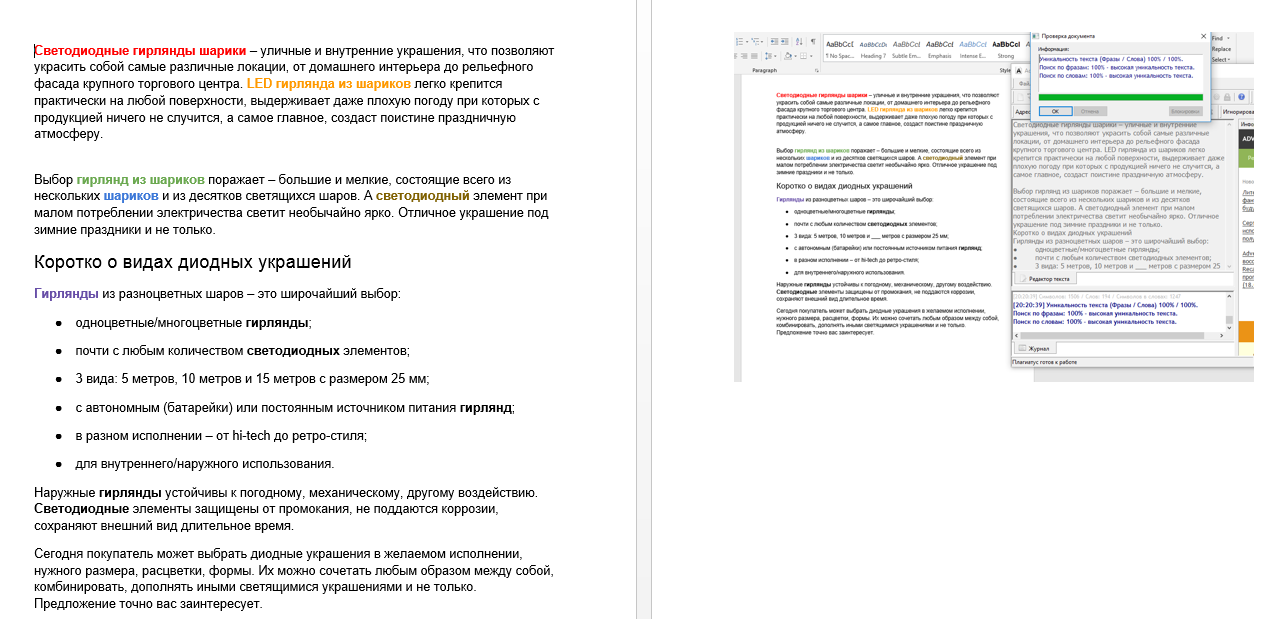1285x619 pixels.
Task: Click the green progress bar in dialog
Action: point(1121,97)
